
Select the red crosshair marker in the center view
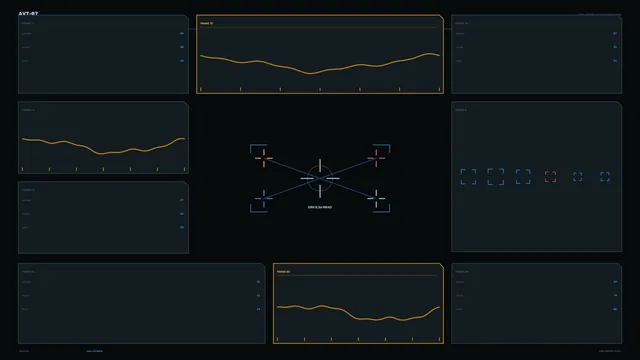click(376, 158)
